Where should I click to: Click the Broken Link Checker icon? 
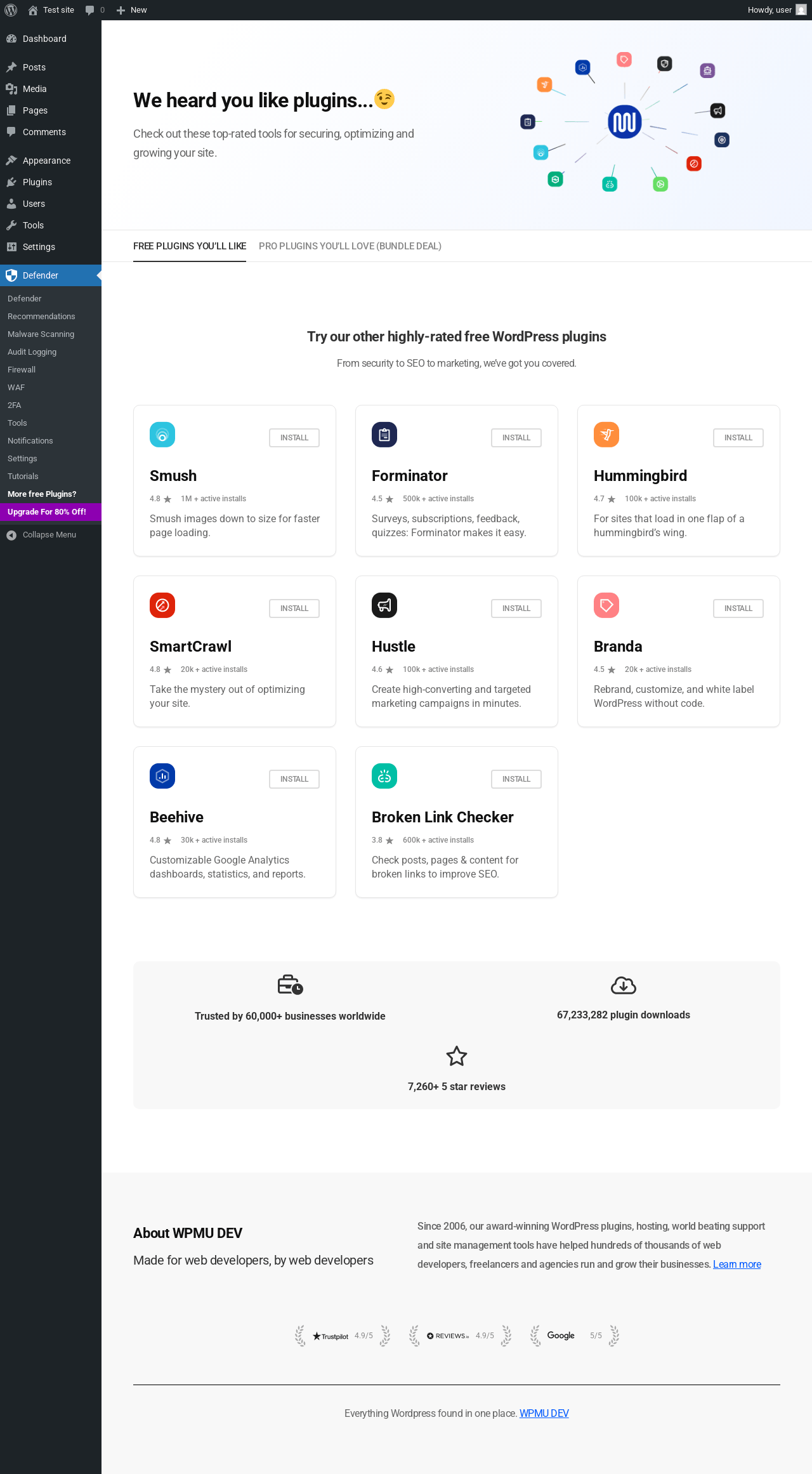point(384,776)
